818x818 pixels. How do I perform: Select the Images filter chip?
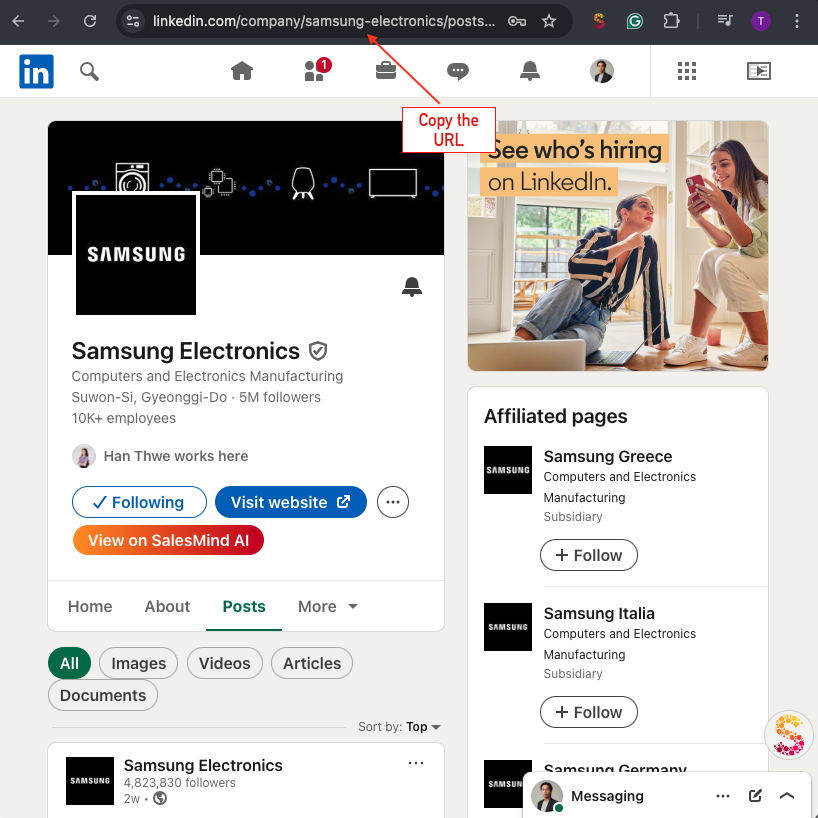[x=138, y=663]
